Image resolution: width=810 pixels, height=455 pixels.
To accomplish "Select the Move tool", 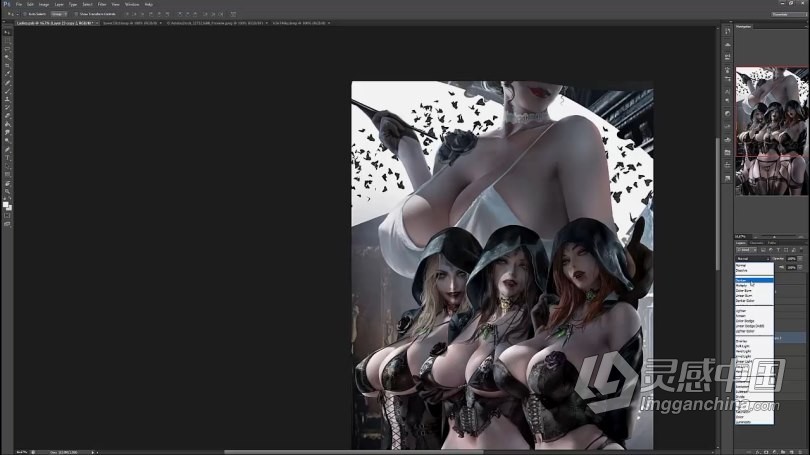I will click(7, 32).
